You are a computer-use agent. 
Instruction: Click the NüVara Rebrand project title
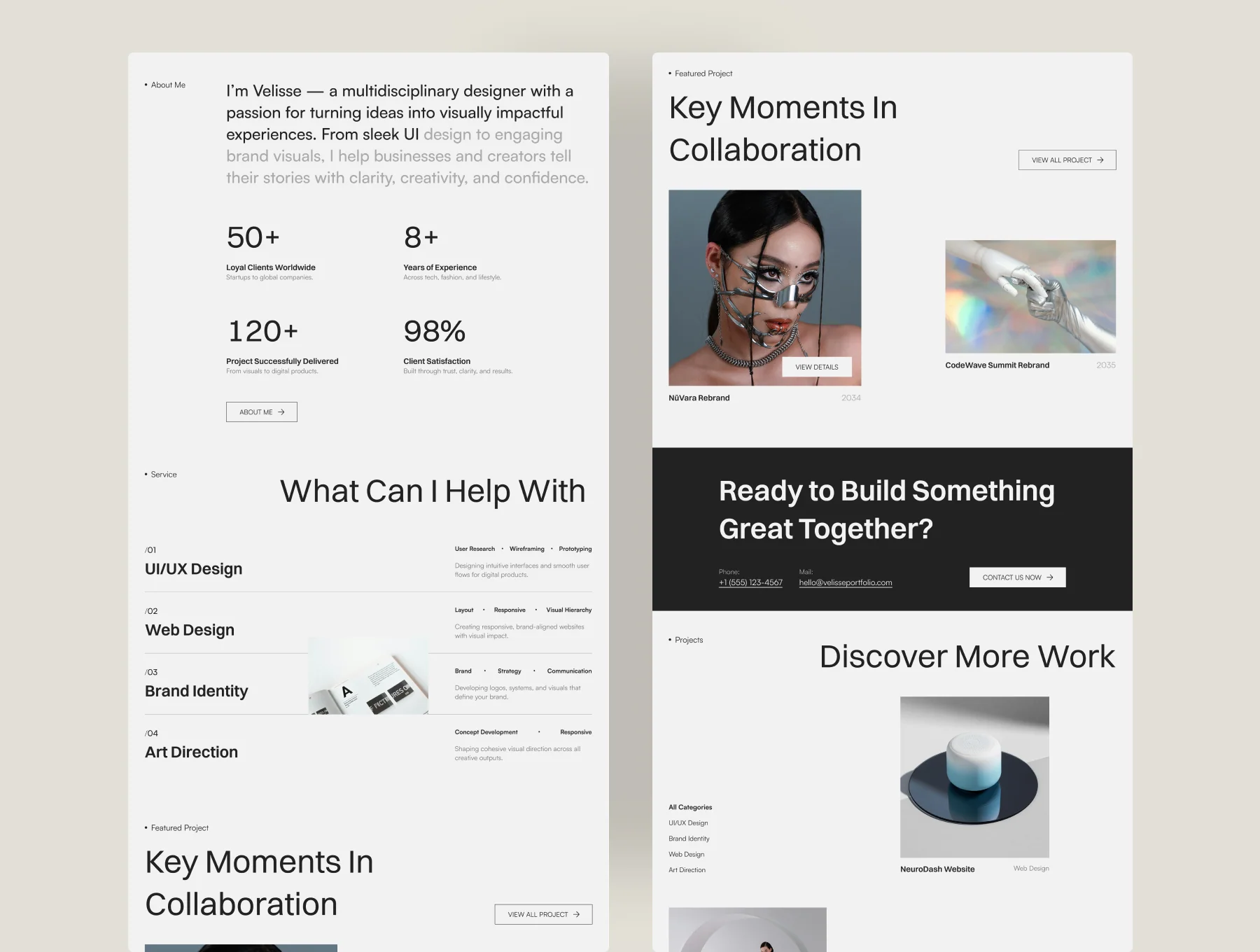[699, 398]
